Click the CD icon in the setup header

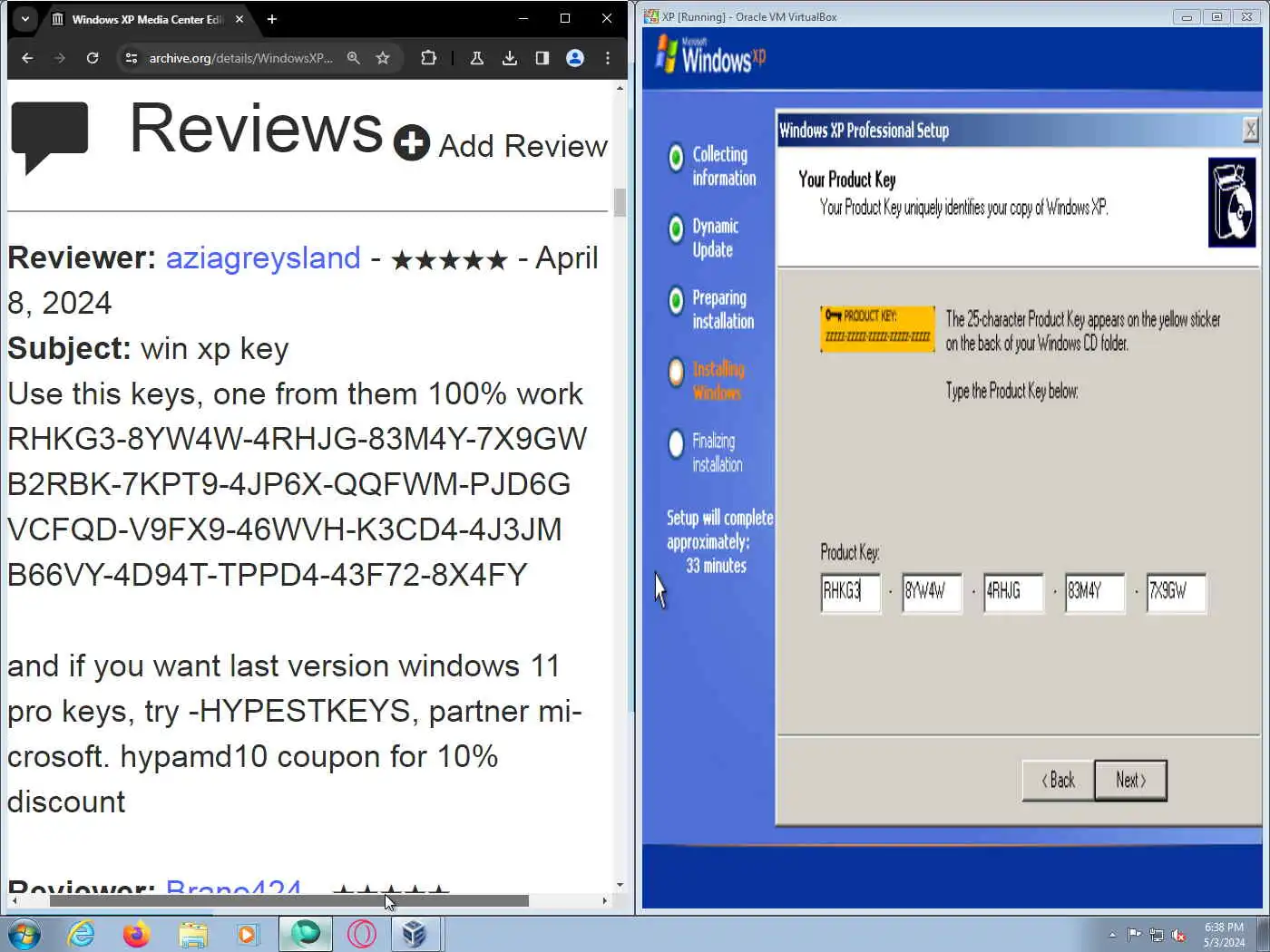click(x=1232, y=202)
